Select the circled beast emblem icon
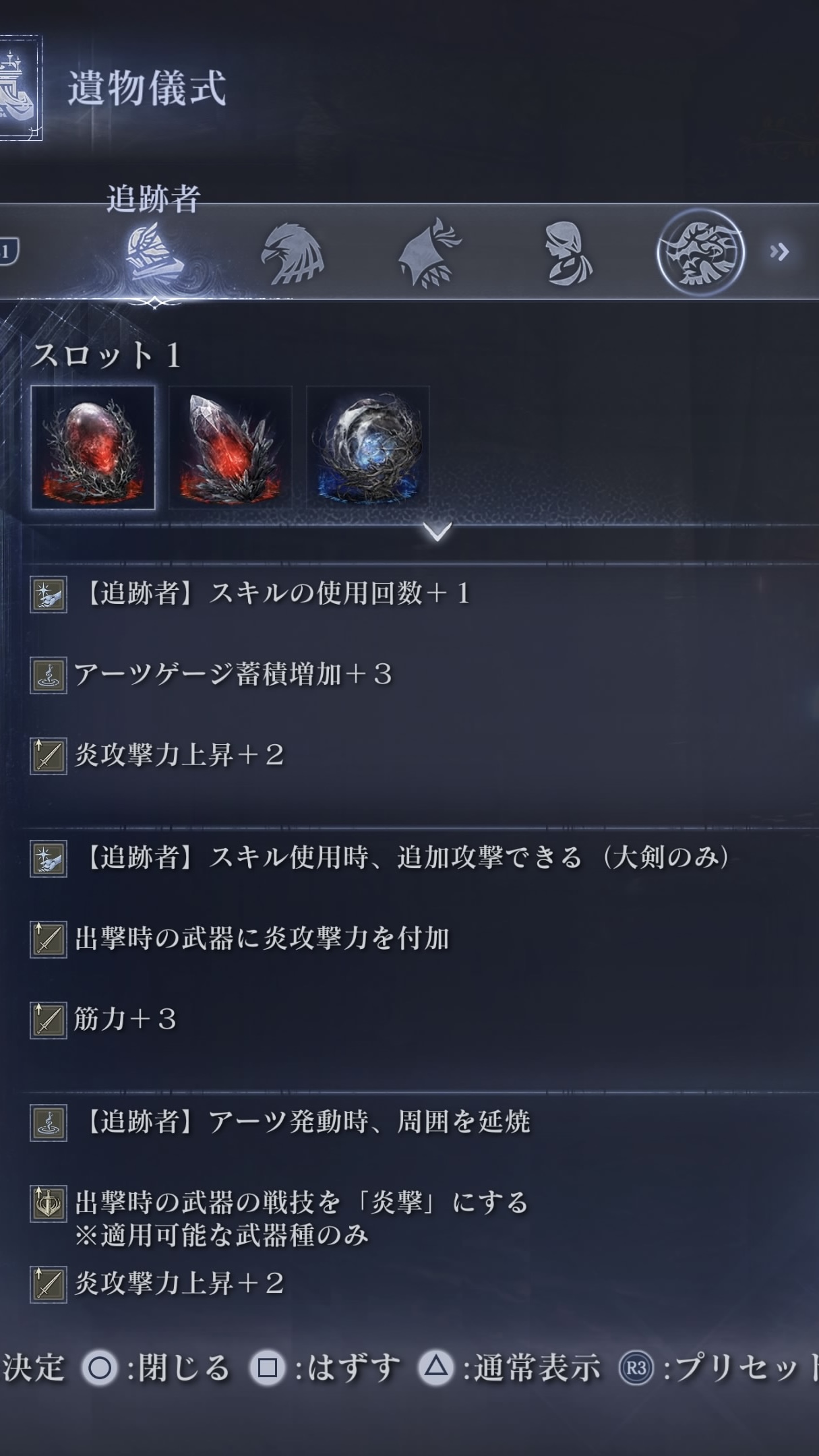Image resolution: width=819 pixels, height=1456 pixels. [700, 253]
